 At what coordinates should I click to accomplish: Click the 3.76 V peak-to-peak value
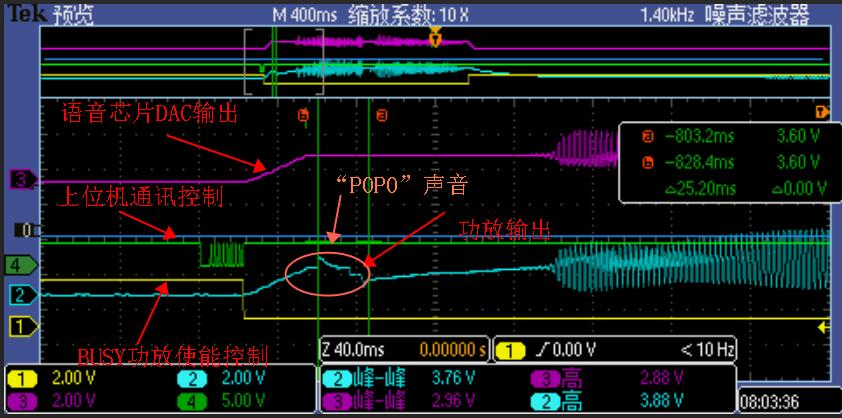[x=454, y=379]
